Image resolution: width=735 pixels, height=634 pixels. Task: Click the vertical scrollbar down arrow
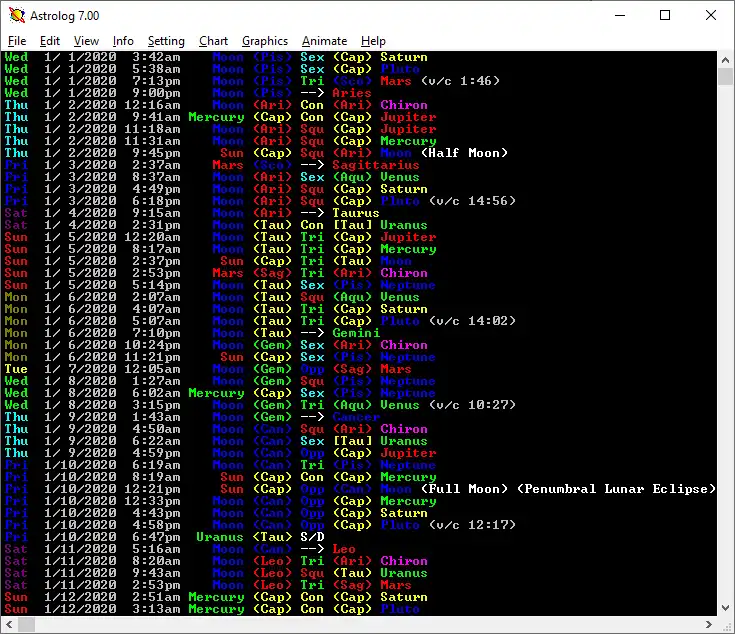pyautogui.click(x=725, y=608)
